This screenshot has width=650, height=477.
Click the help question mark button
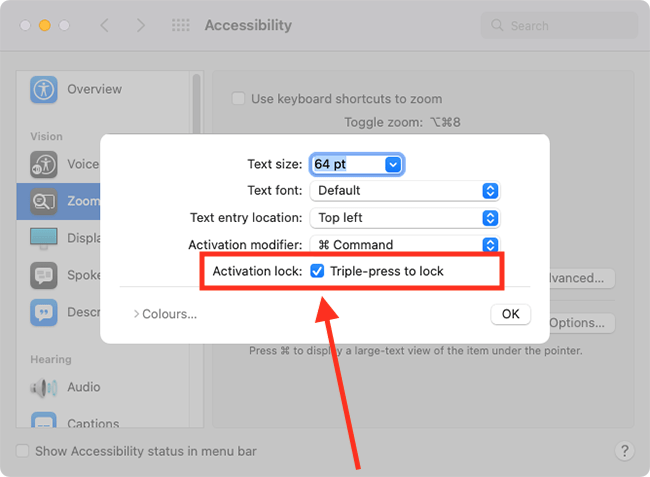click(625, 450)
